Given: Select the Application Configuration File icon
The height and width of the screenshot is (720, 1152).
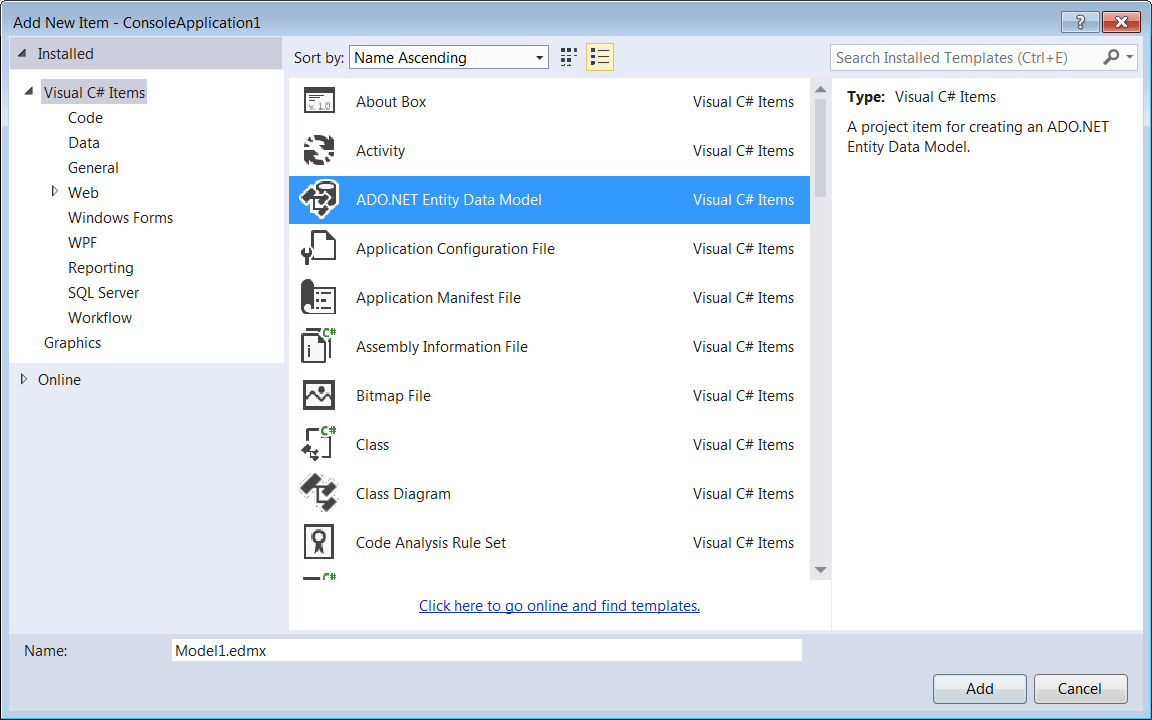Looking at the screenshot, I should coord(319,248).
